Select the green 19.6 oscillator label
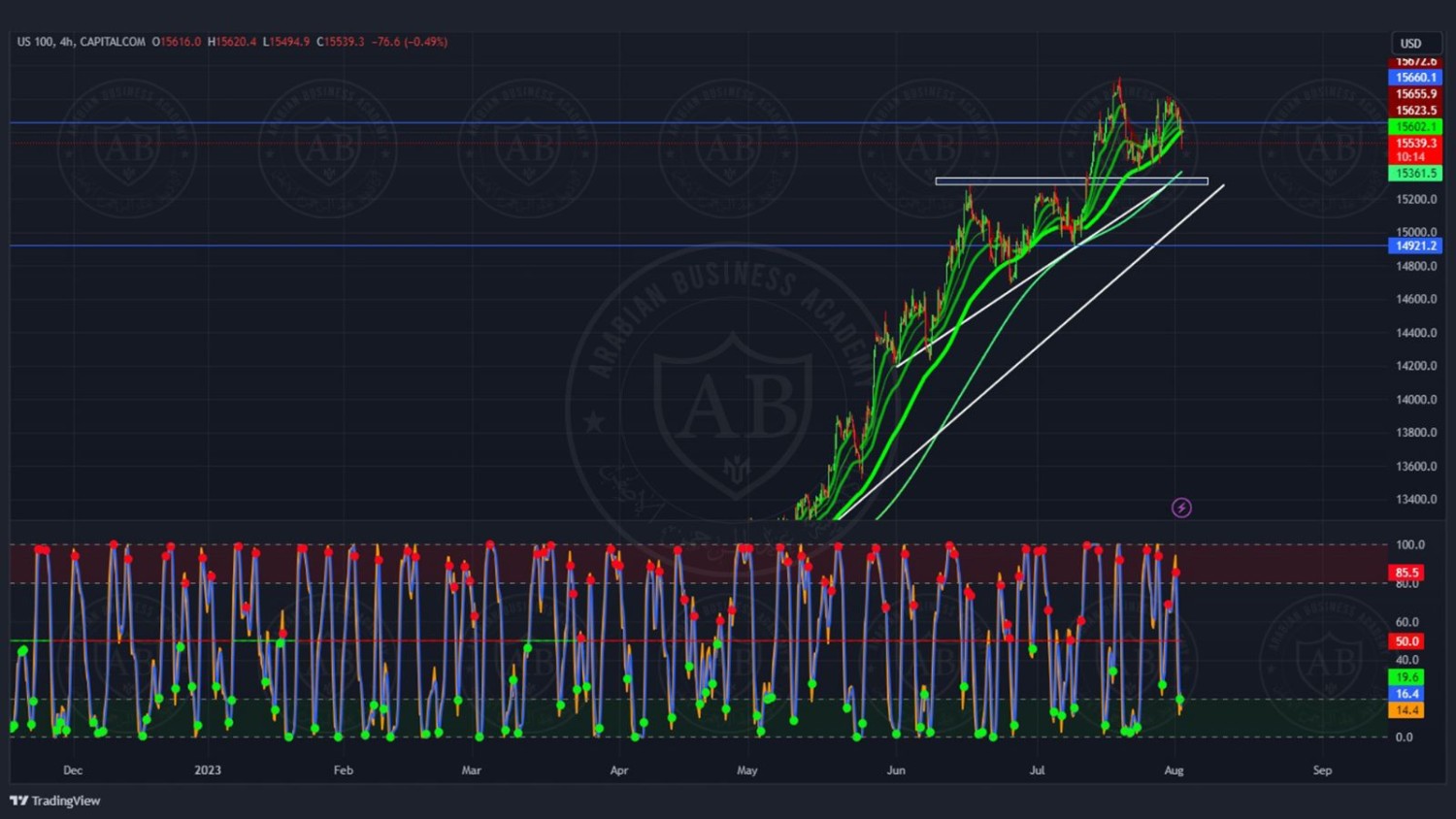This screenshot has width=1456, height=819. pos(1406,677)
